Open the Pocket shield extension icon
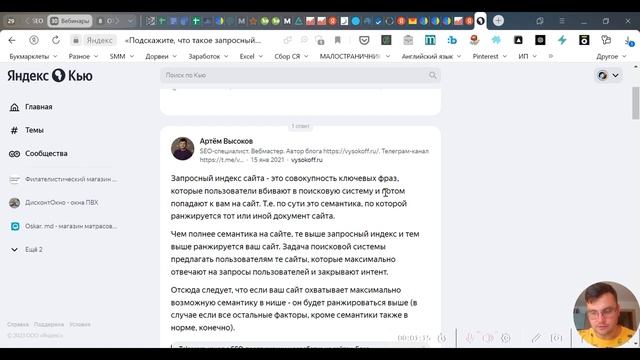Viewport: 640px width, 360px height. (x=364, y=40)
